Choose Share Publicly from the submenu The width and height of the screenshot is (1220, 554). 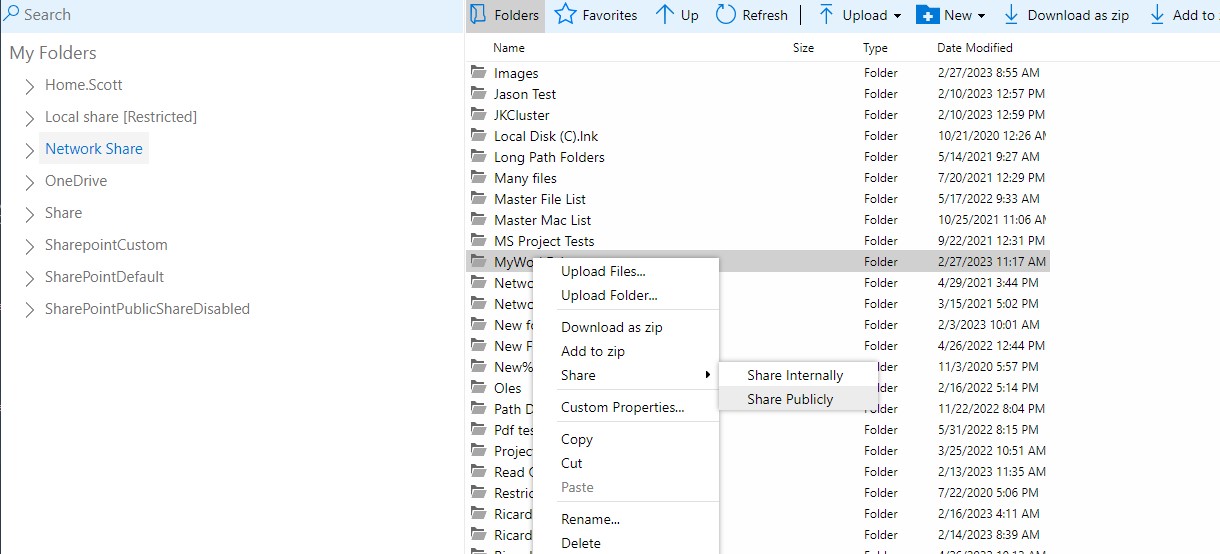(x=790, y=399)
